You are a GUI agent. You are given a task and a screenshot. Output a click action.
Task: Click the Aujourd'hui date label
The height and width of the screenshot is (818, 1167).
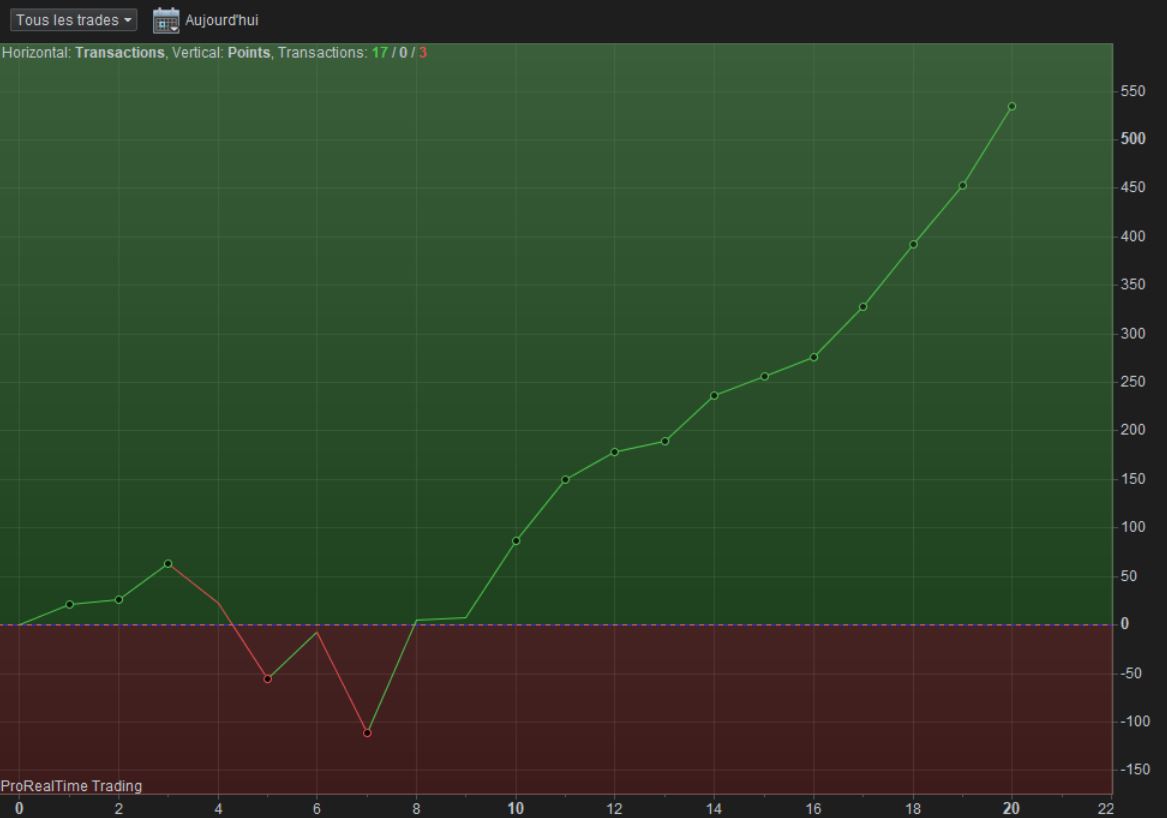(222, 20)
